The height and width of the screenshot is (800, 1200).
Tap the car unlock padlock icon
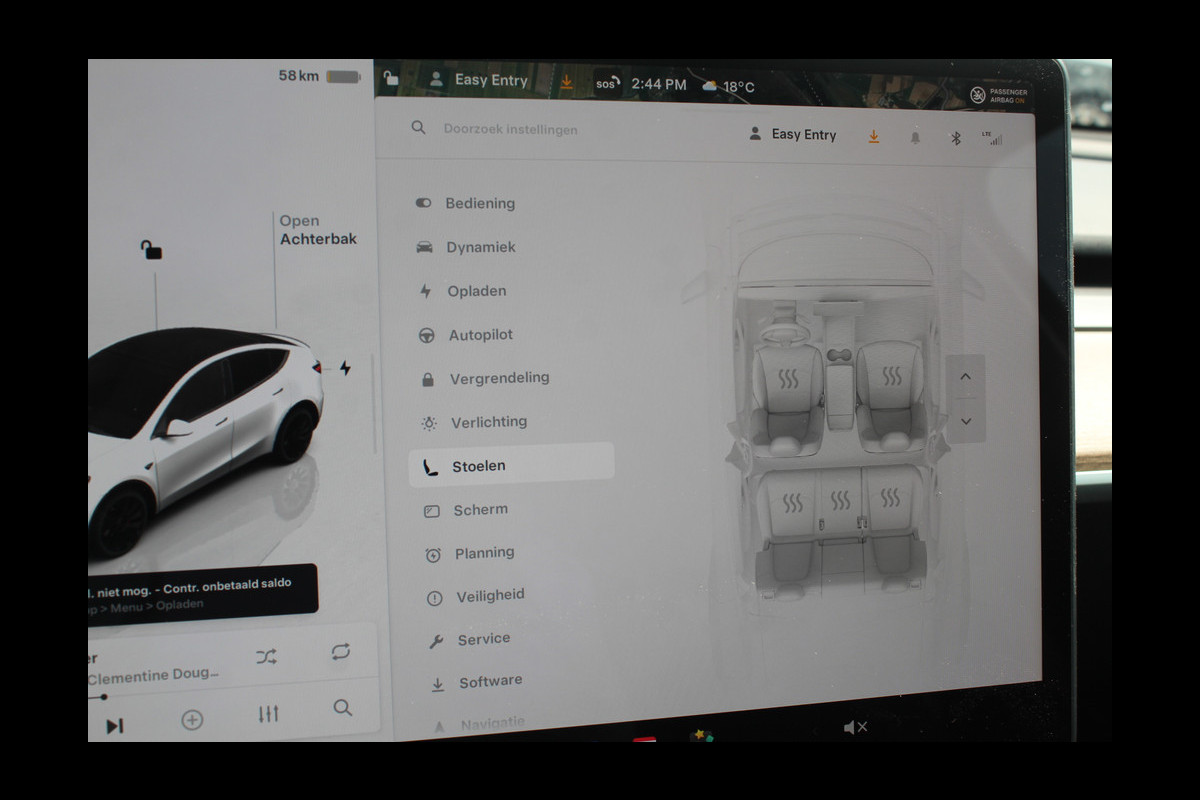151,249
